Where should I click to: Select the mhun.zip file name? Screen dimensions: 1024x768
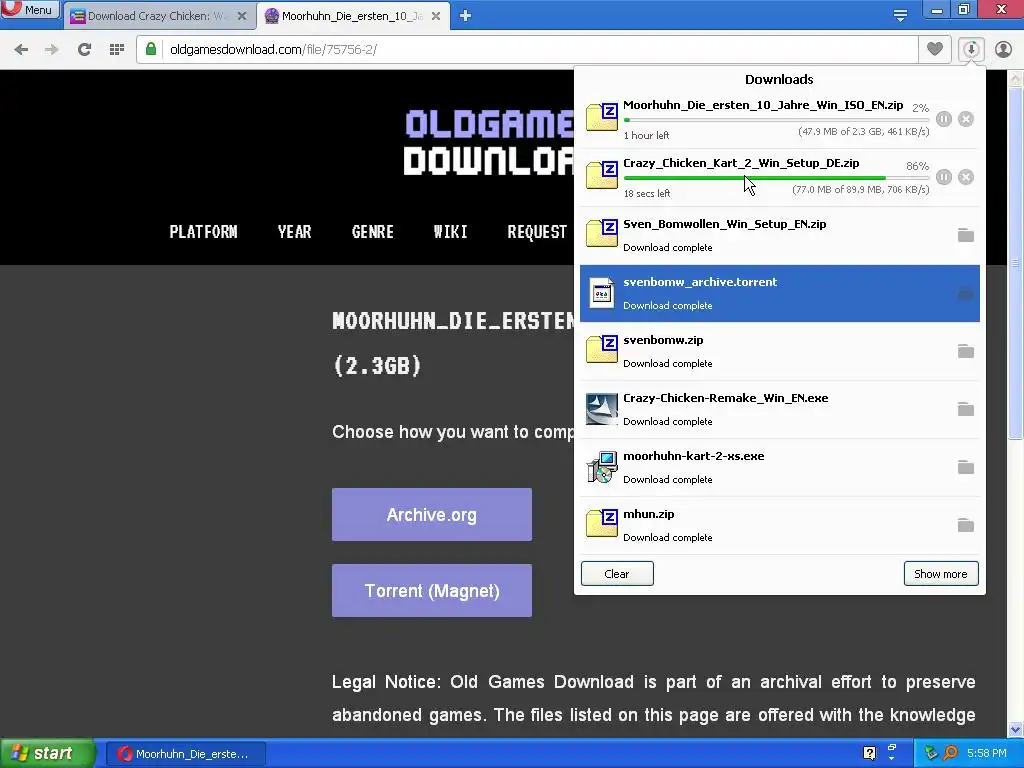[648, 515]
